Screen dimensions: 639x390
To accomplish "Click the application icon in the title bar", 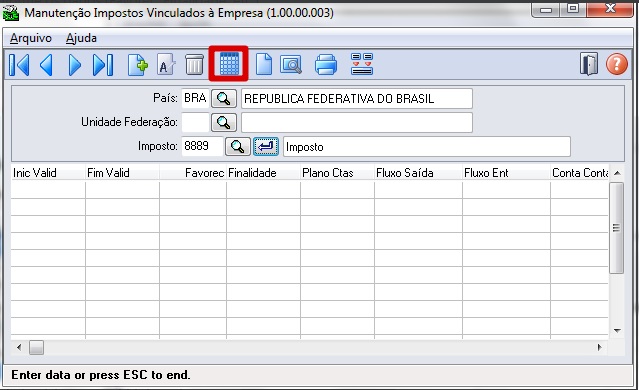I will pyautogui.click(x=11, y=13).
